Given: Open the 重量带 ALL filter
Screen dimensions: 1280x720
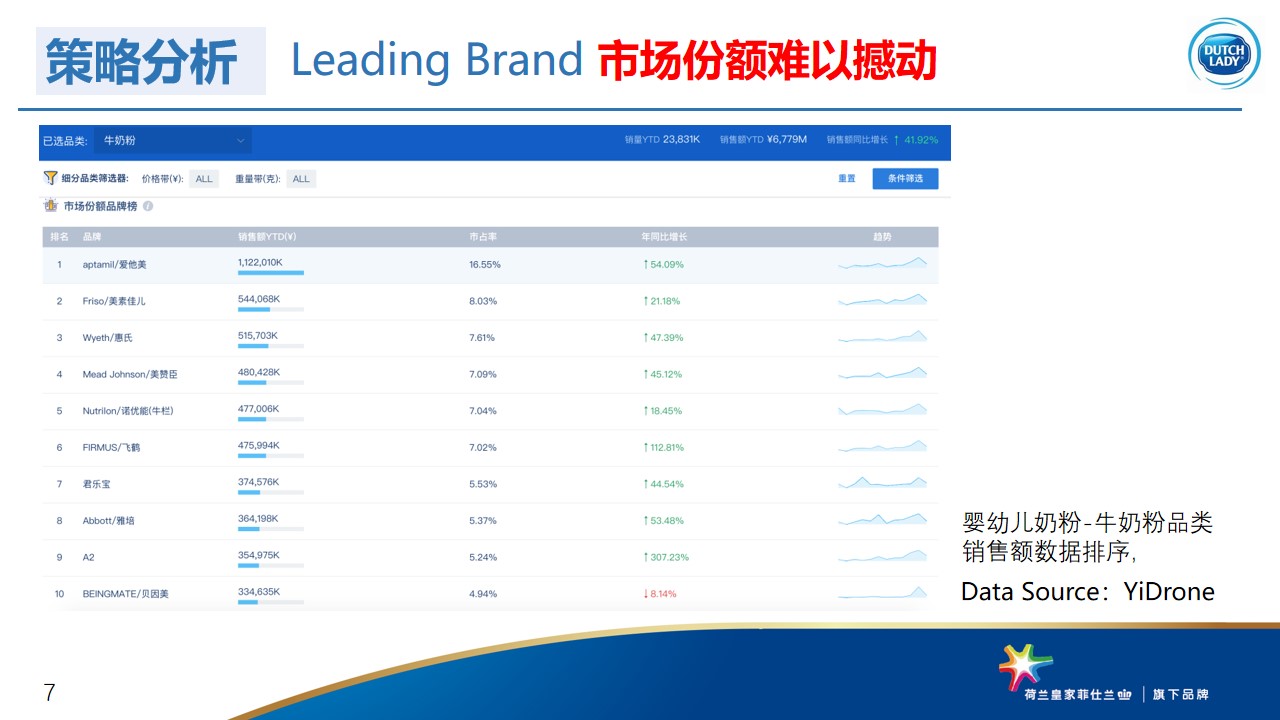Looking at the screenshot, I should (x=301, y=179).
